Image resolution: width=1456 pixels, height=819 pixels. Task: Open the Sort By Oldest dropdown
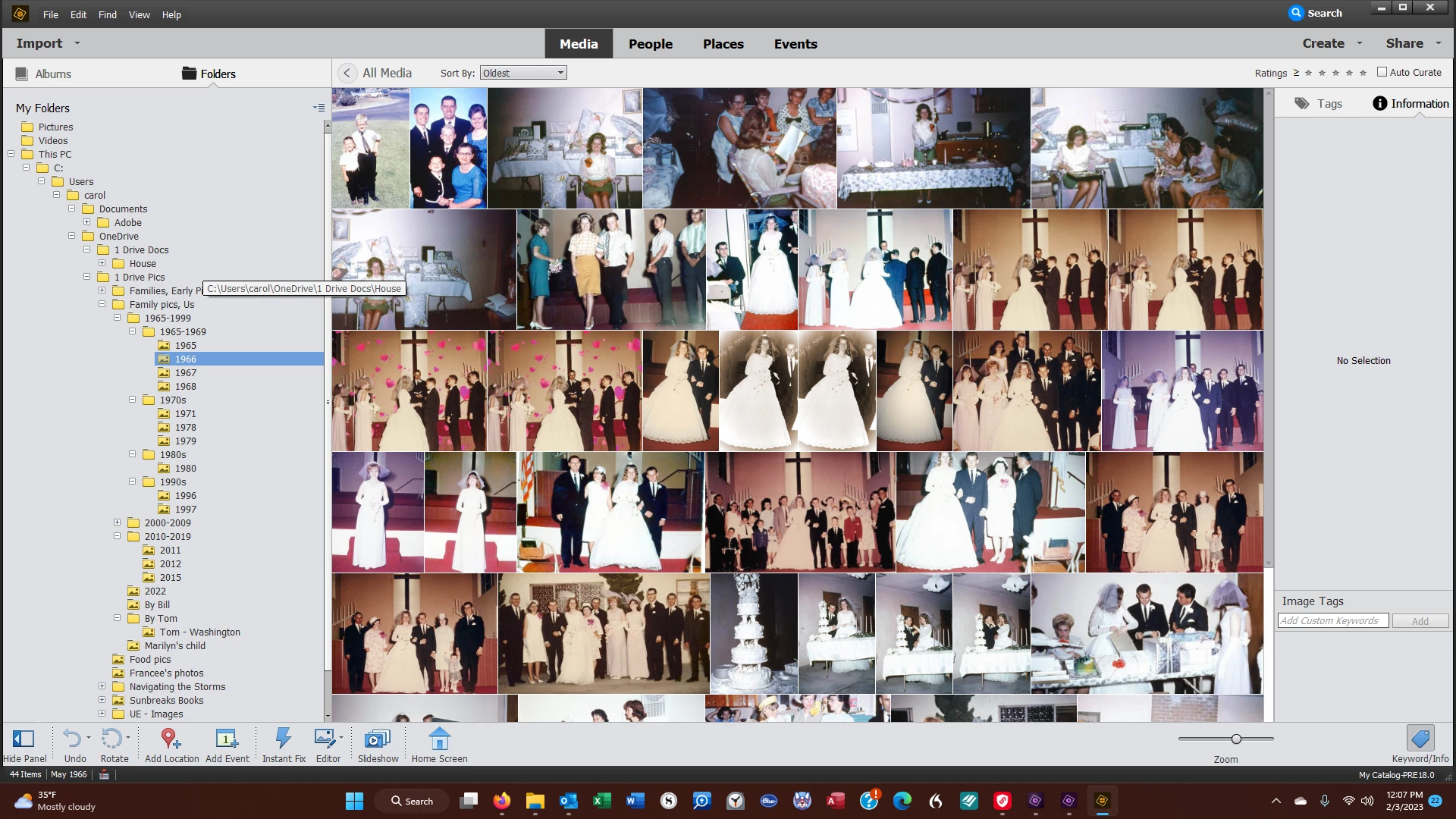523,73
